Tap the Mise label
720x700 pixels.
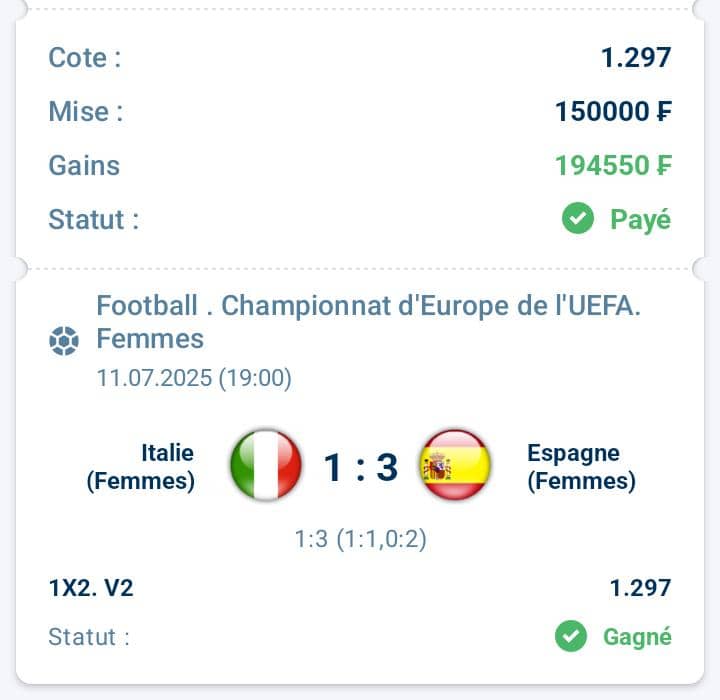pyautogui.click(x=86, y=112)
